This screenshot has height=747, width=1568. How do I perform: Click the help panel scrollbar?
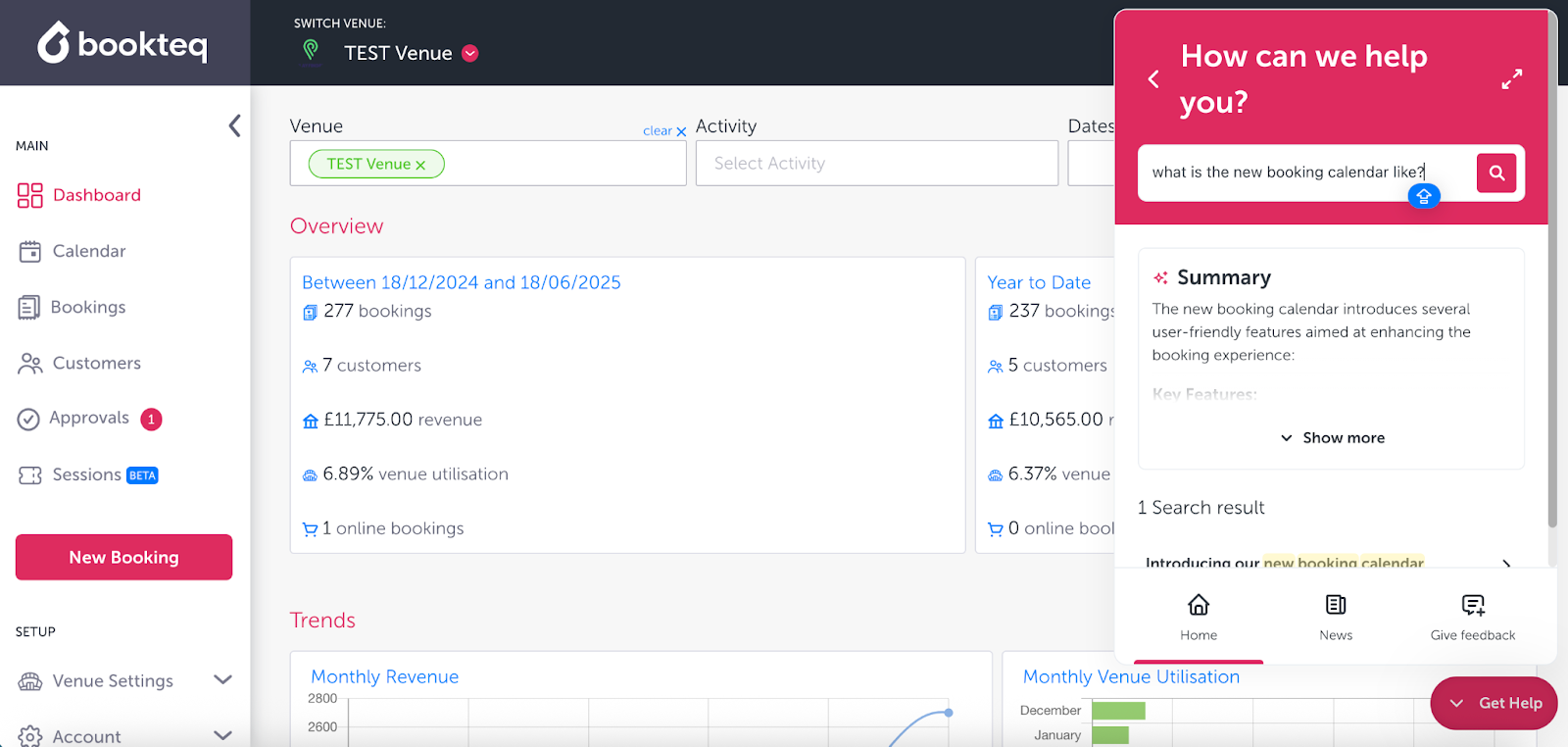[x=1551, y=270]
